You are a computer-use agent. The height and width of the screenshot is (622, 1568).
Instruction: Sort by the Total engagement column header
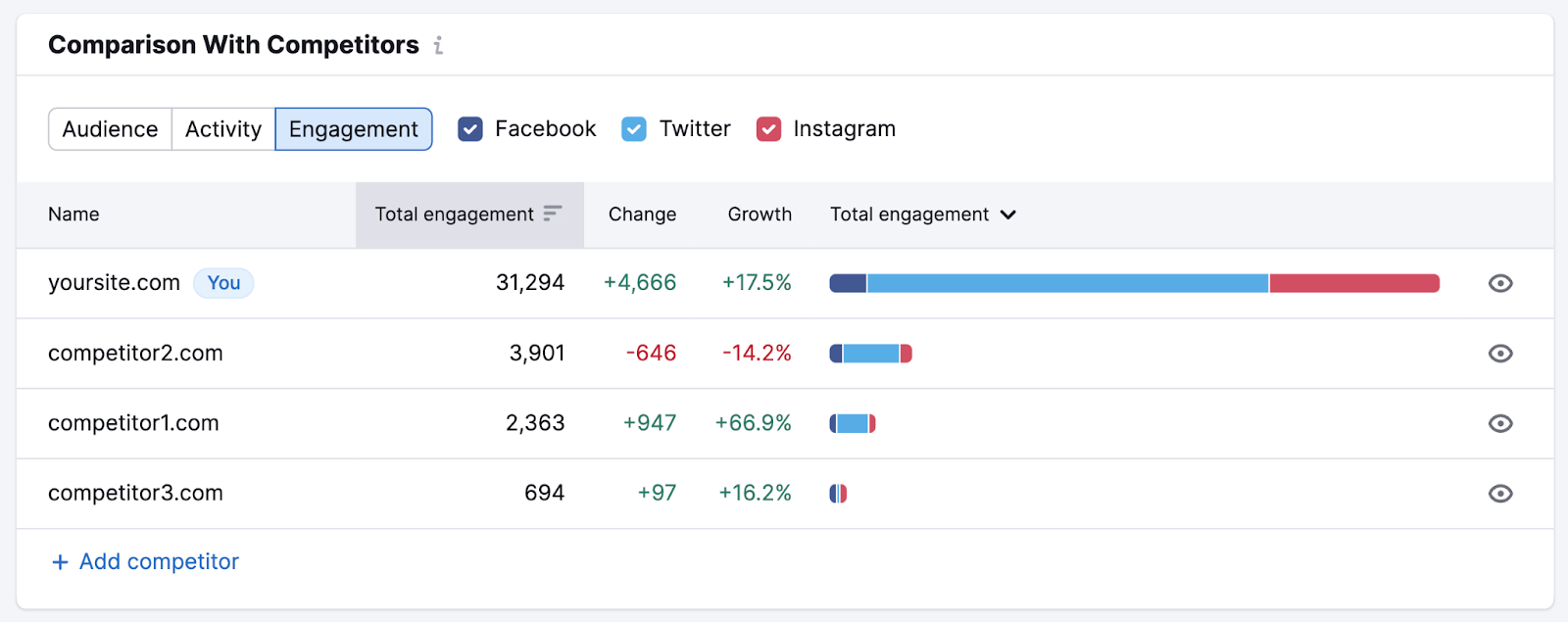click(453, 214)
